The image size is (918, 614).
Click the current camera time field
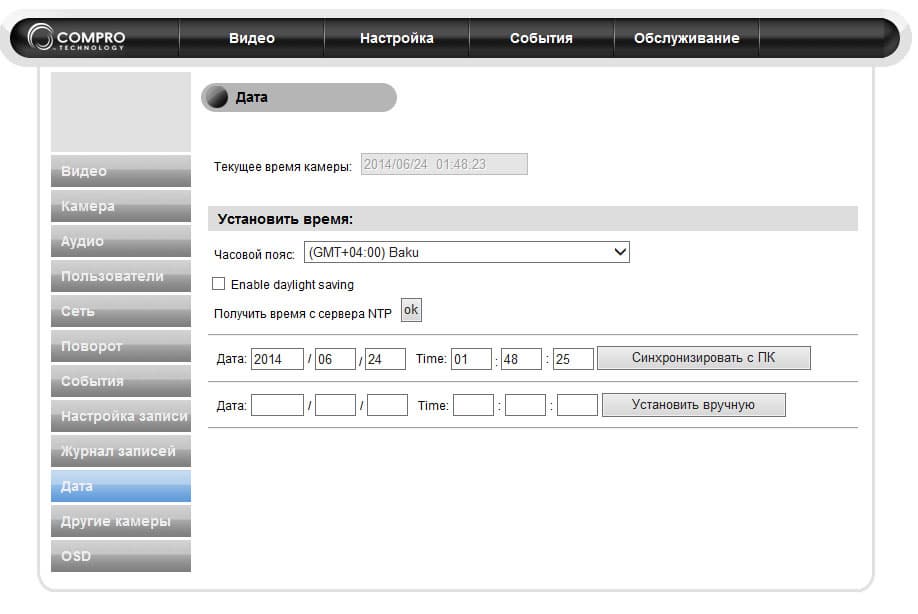coord(444,164)
